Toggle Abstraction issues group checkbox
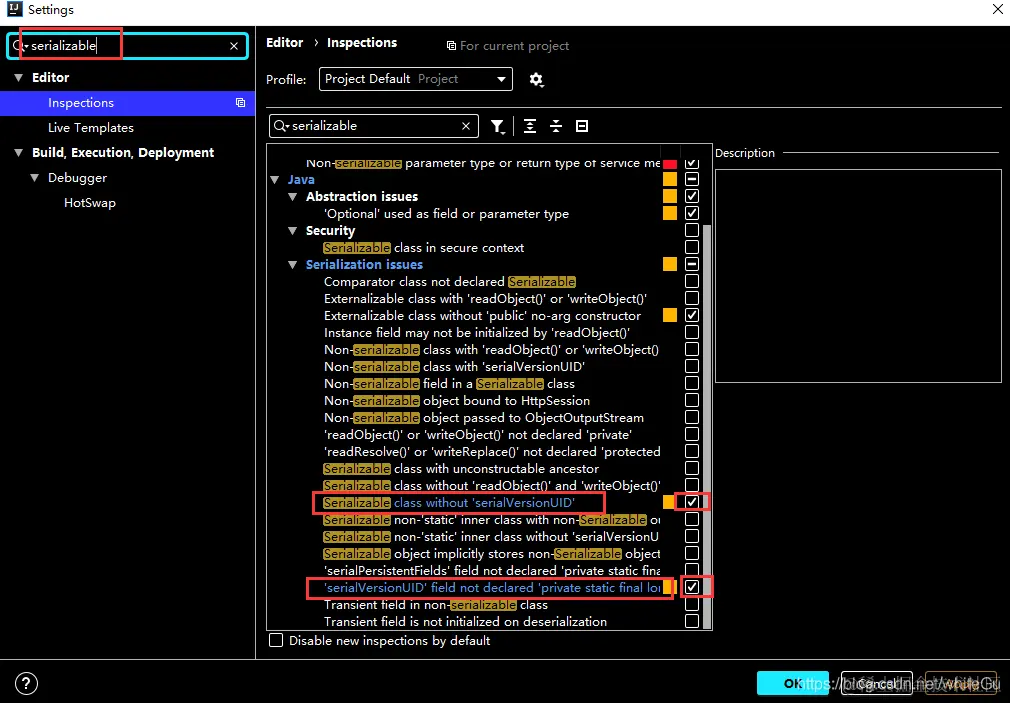1010x703 pixels. coord(692,196)
